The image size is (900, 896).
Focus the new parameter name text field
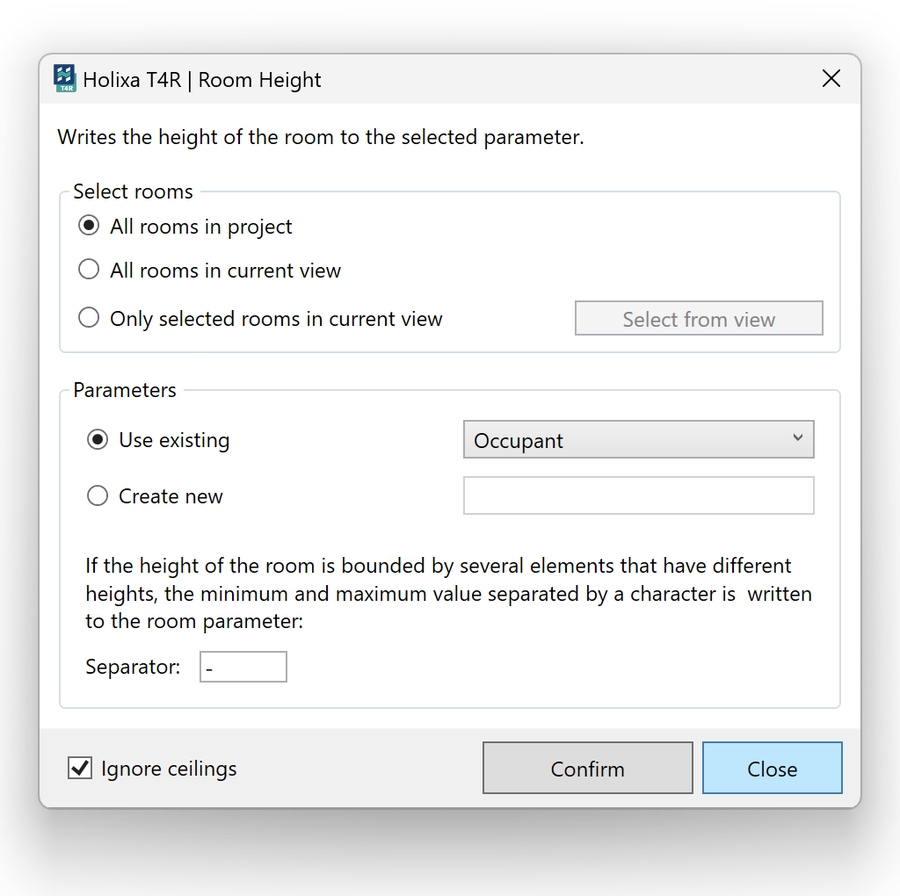(x=638, y=496)
